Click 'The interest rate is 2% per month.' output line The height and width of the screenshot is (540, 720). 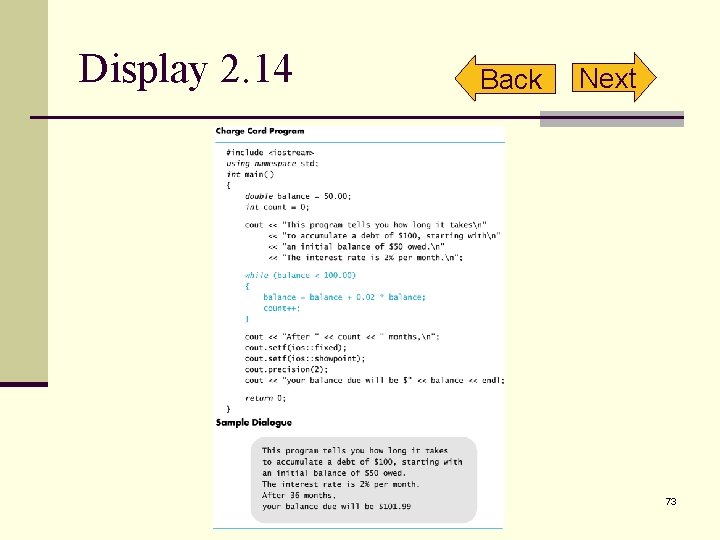tap(340, 484)
